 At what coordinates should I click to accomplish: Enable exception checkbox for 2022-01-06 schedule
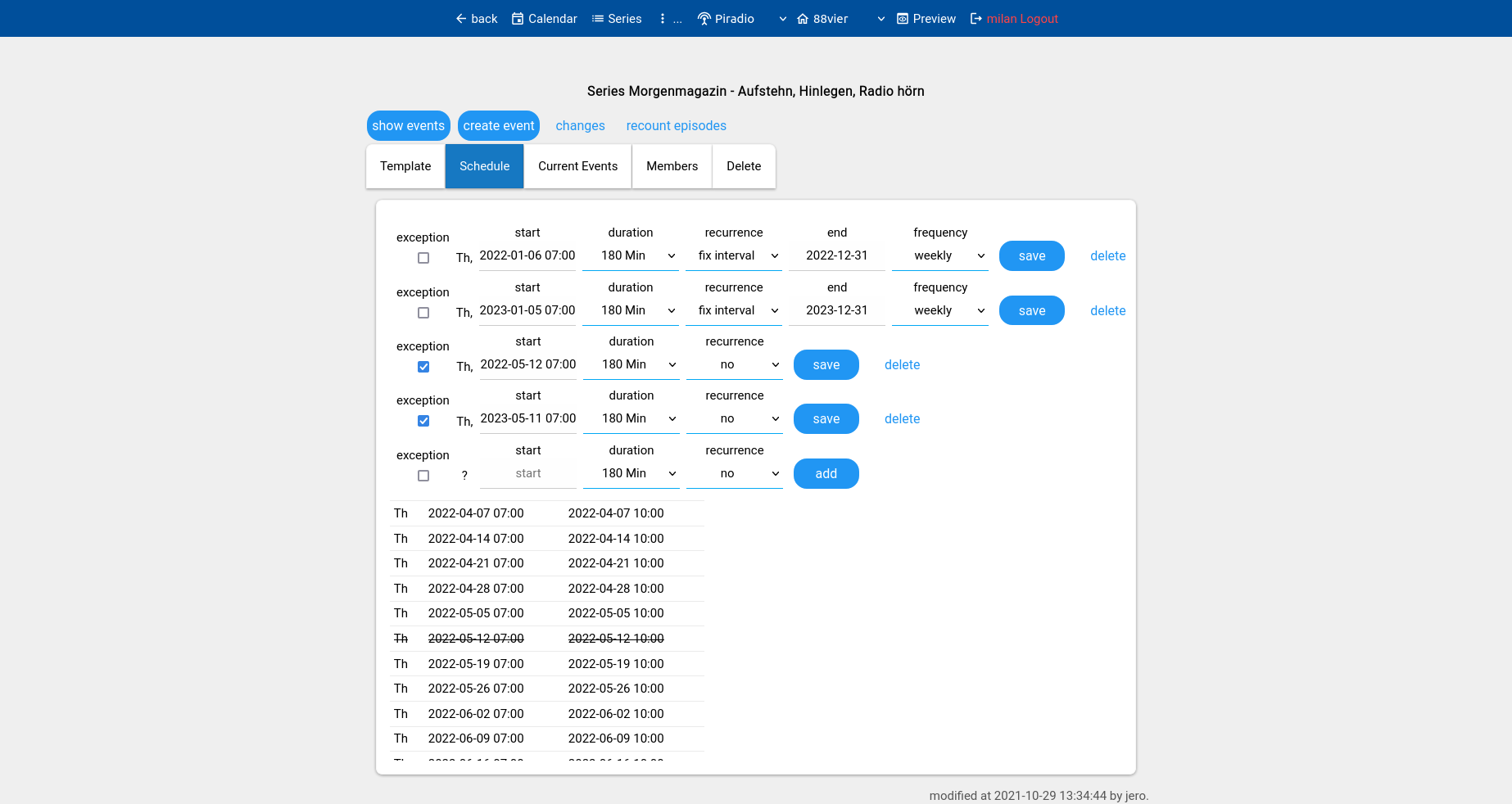point(423,258)
